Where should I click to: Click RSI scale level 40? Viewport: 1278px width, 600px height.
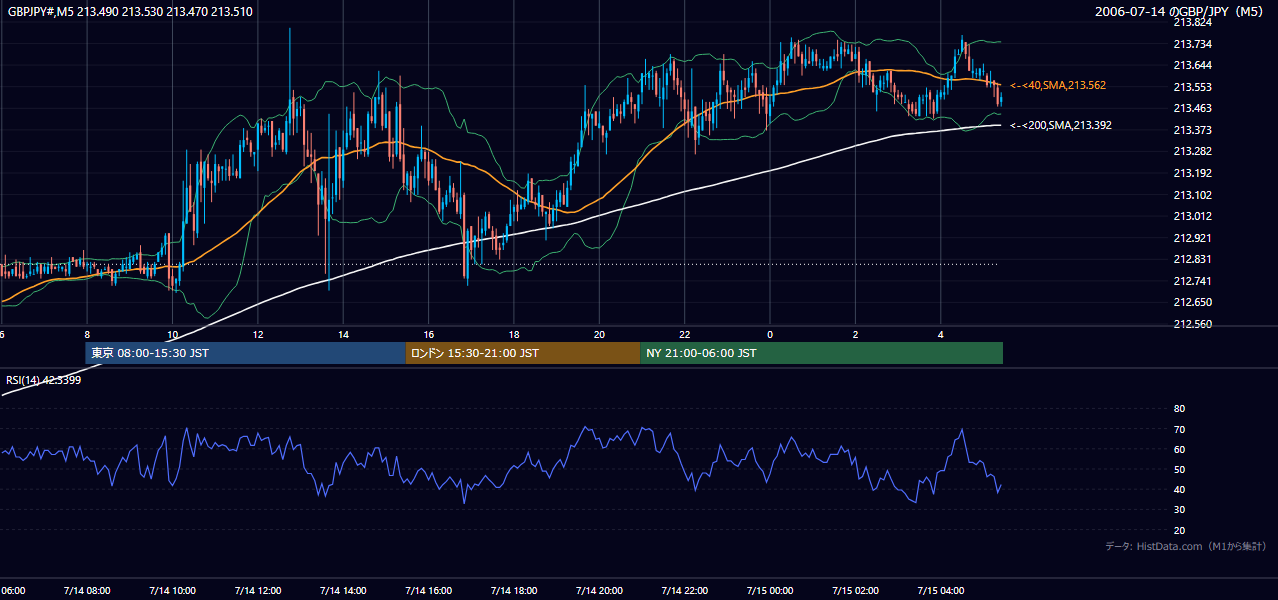pos(1179,490)
